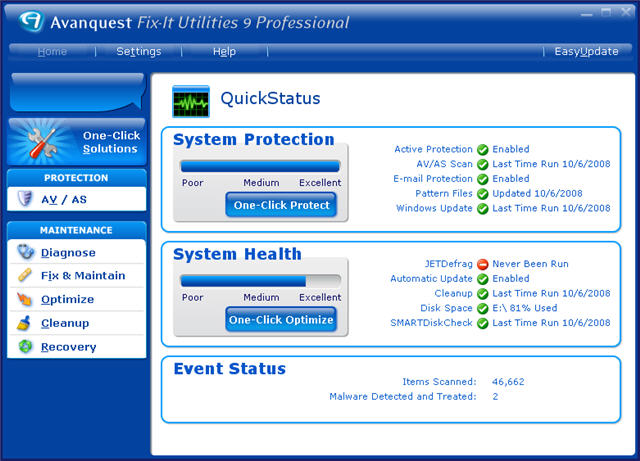This screenshot has height=461, width=640.
Task: Click the QuickStatus monitor icon
Action: point(191,101)
